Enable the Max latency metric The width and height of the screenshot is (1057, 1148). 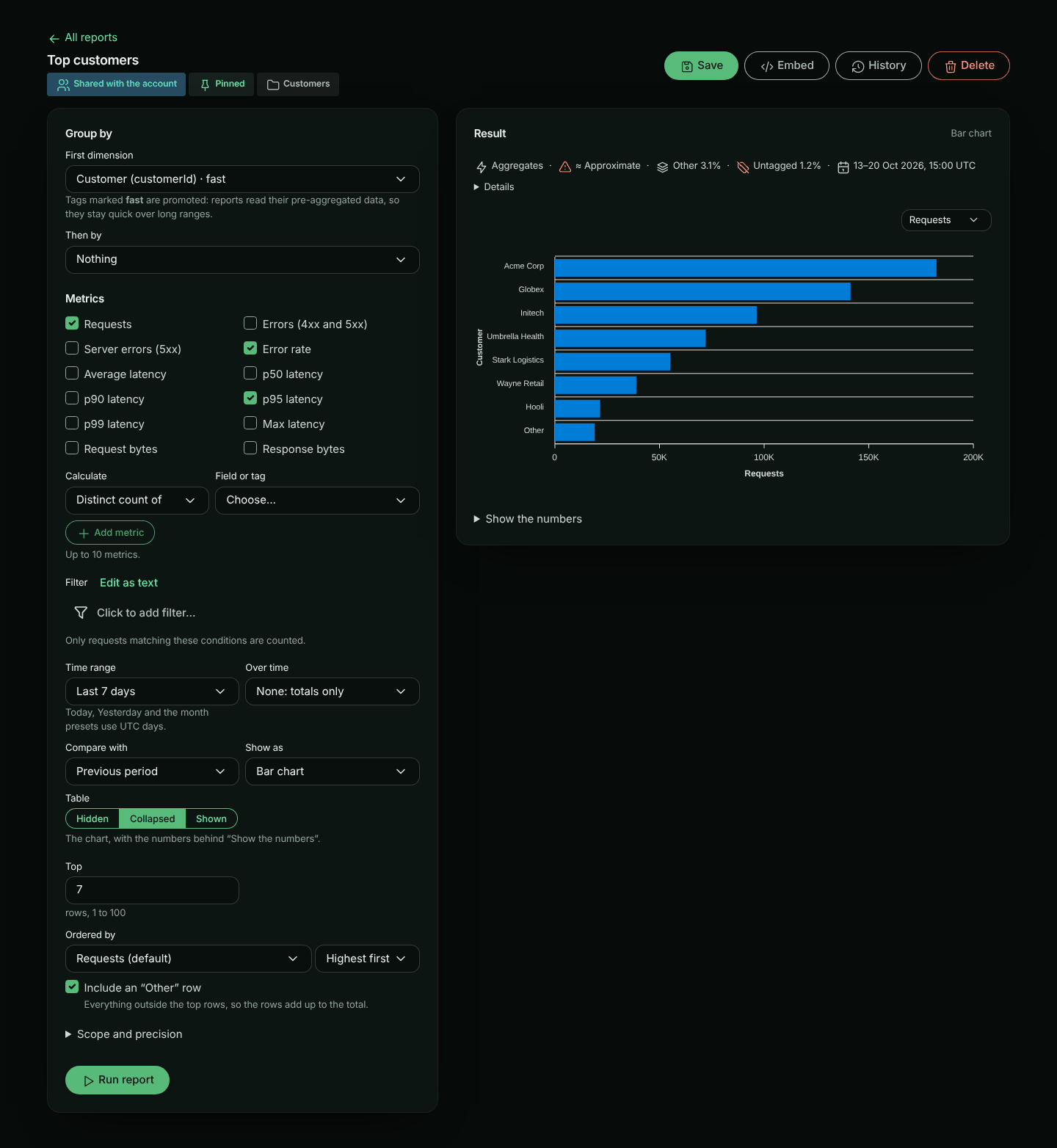point(250,423)
